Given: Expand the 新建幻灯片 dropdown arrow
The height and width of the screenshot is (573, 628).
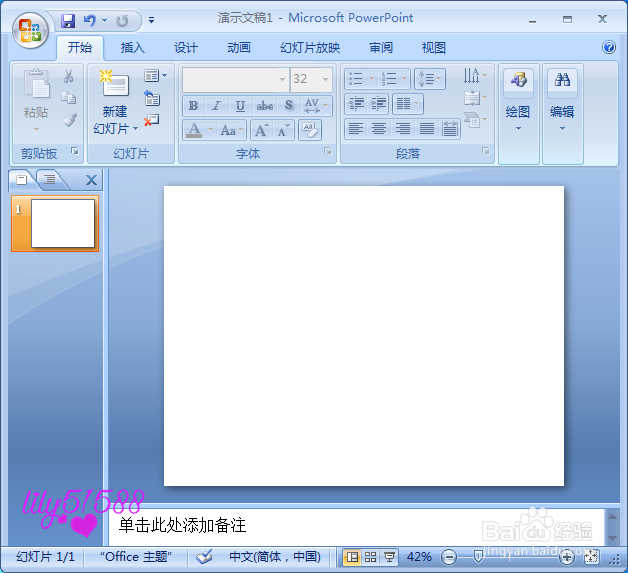Looking at the screenshot, I should tap(135, 129).
